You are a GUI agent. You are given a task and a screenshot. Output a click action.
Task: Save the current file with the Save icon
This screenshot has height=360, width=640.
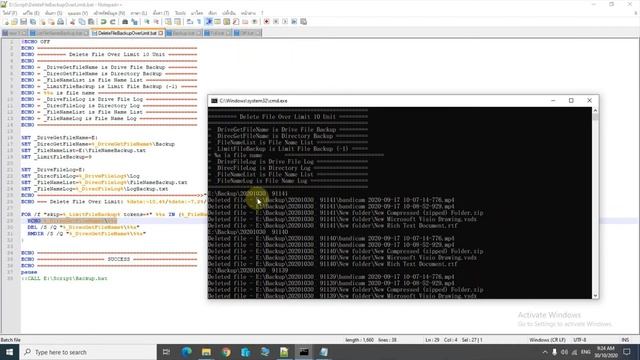pos(23,22)
